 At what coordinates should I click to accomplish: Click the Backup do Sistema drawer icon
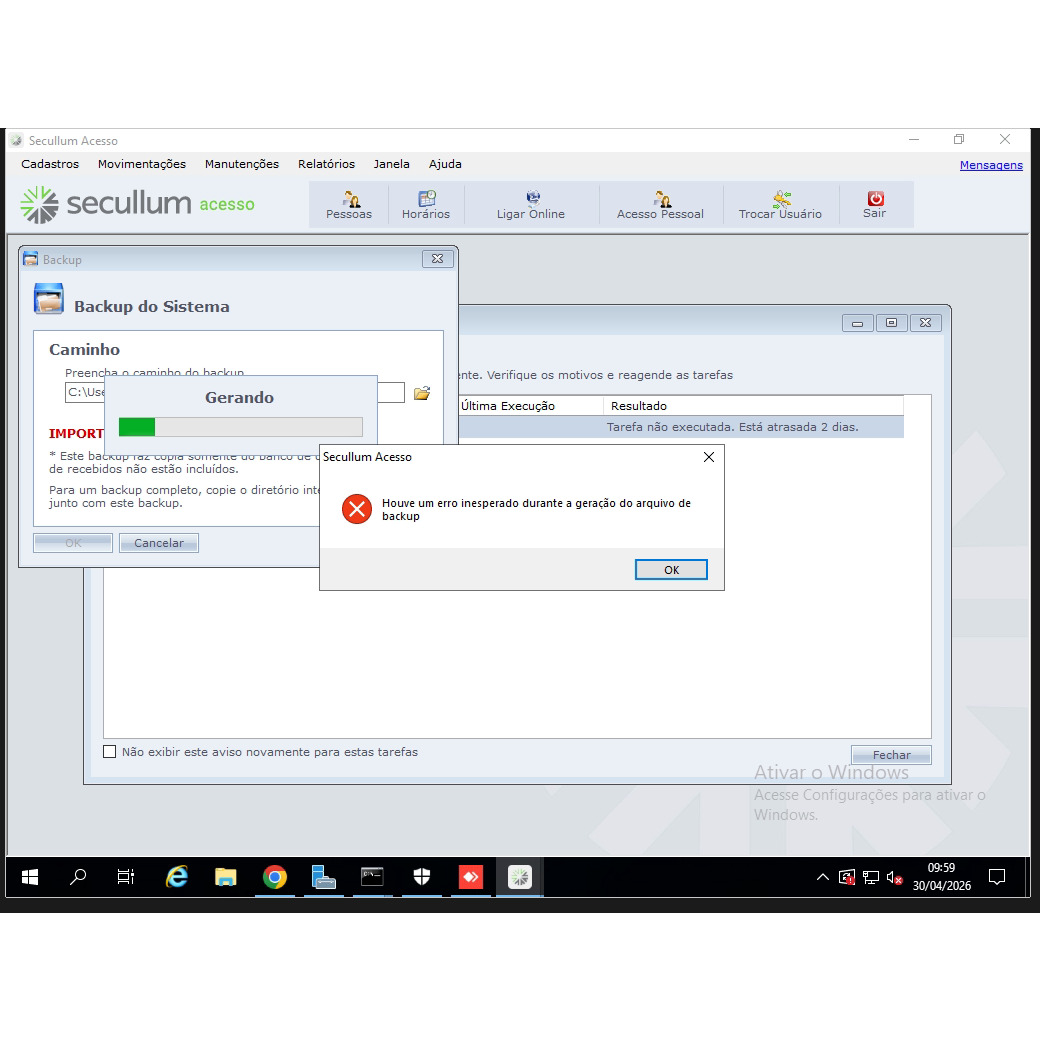click(x=48, y=299)
